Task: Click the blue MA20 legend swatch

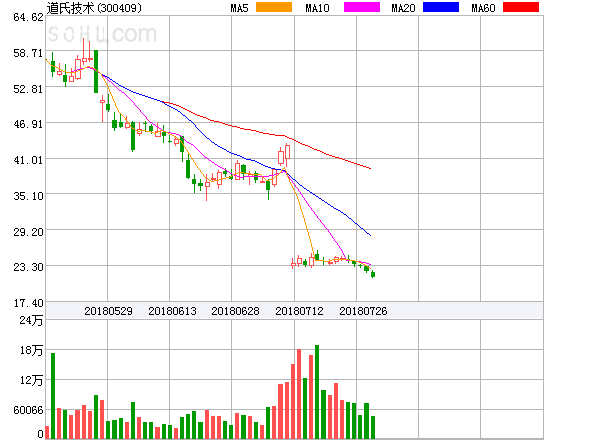Action: (441, 7)
